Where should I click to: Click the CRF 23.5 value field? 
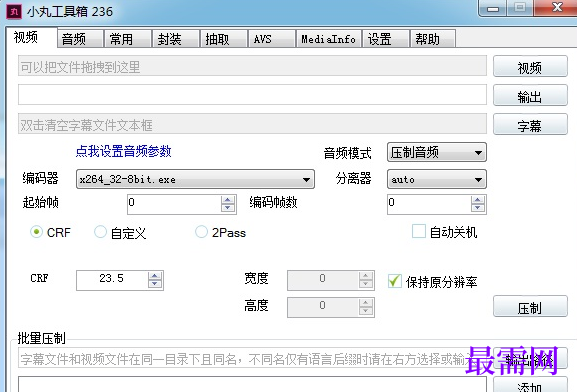(x=112, y=280)
